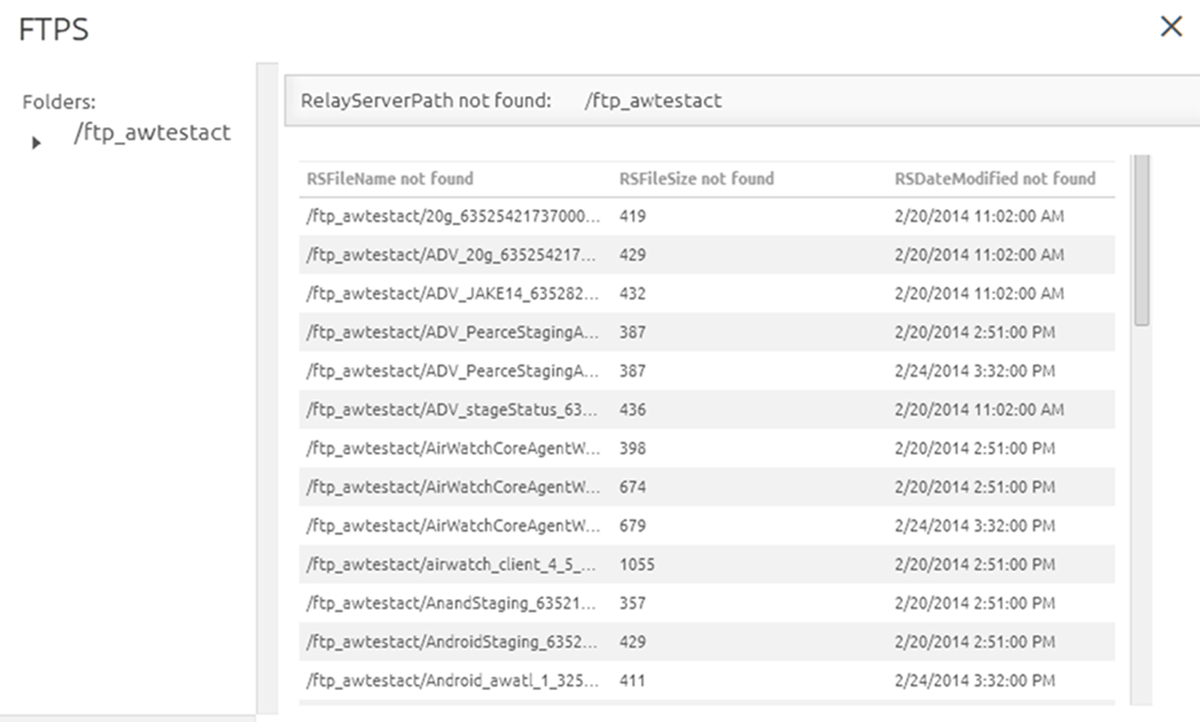Click file size value 411
The image size is (1200, 722).
coord(632,681)
